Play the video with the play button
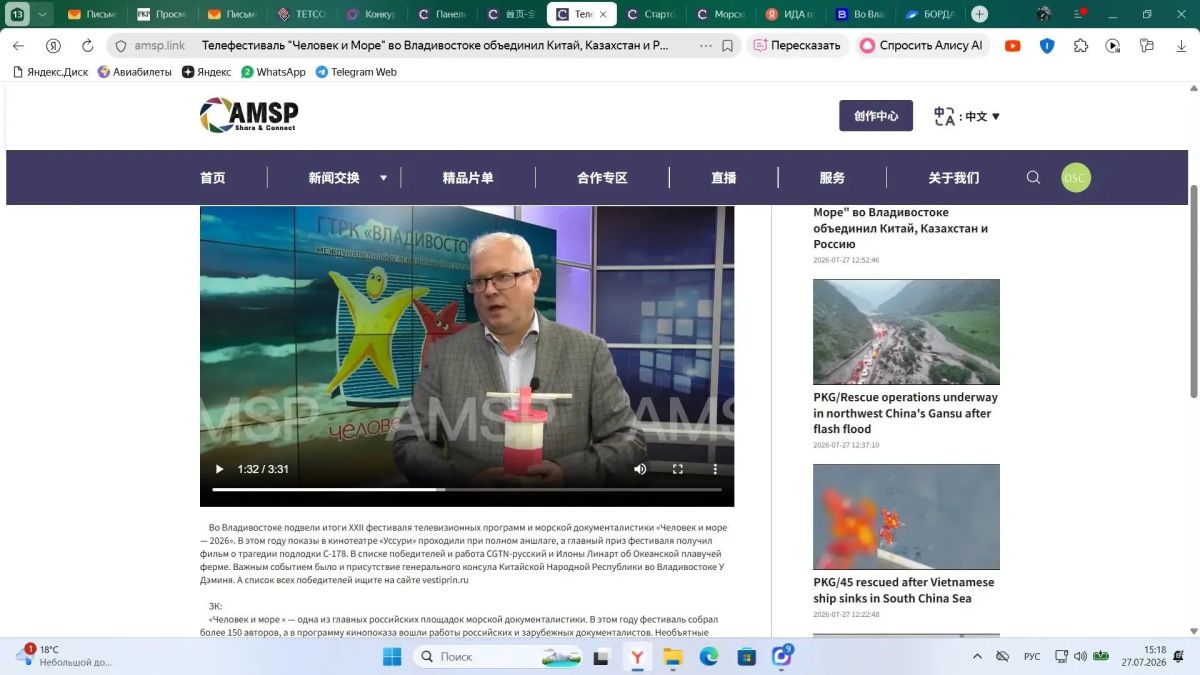The width and height of the screenshot is (1200, 675). 220,469
